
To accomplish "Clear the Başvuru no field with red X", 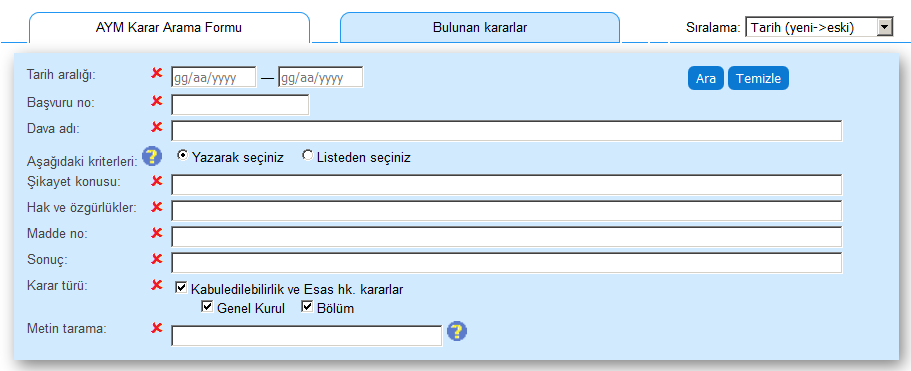I will point(156,101).
